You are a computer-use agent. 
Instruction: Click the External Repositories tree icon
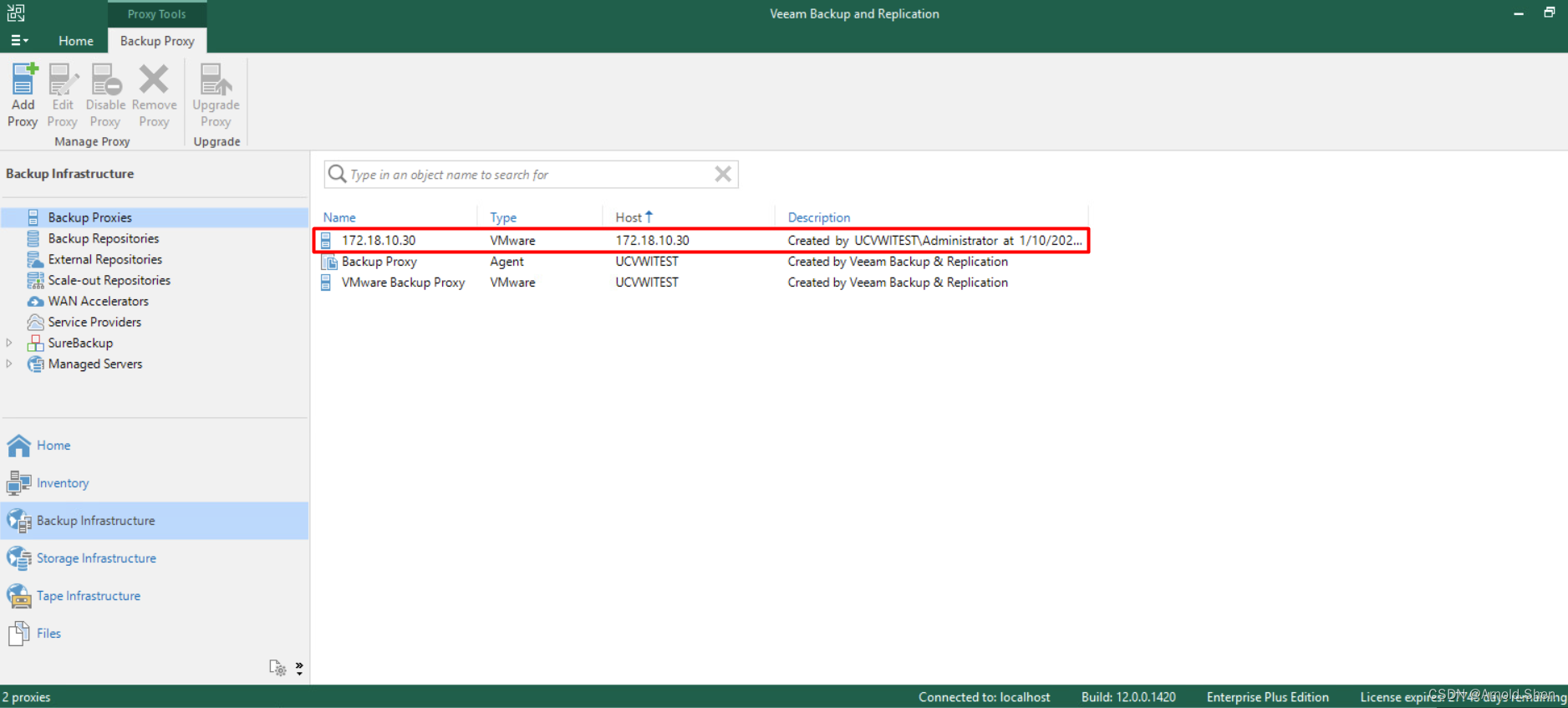tap(35, 259)
